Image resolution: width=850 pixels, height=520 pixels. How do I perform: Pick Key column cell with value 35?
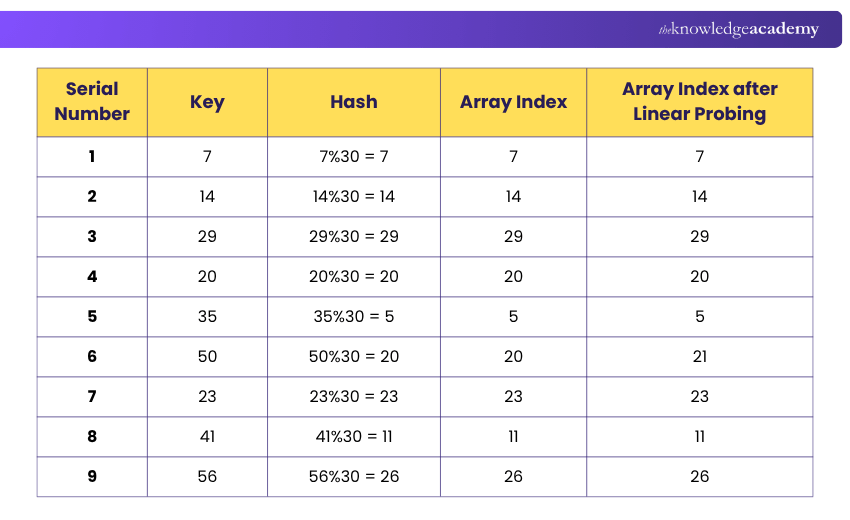207,317
